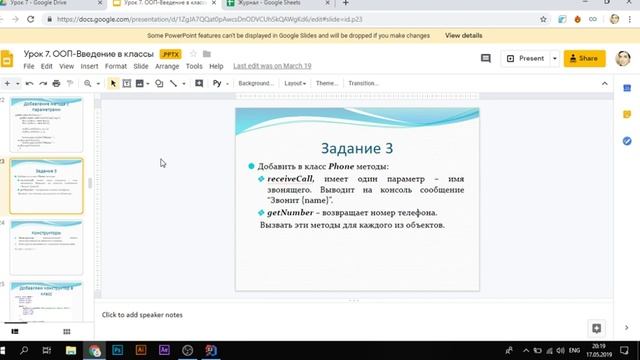
Task: Open the input tools language dropdown arrow
Action: click(x=227, y=84)
